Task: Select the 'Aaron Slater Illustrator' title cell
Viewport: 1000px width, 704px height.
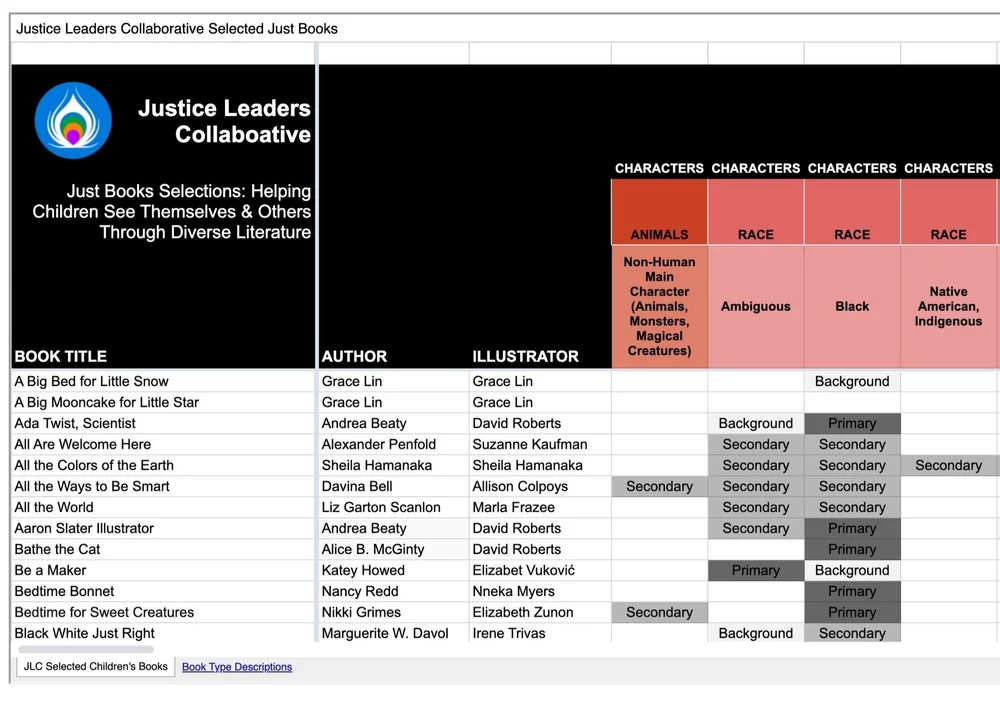Action: 163,529
